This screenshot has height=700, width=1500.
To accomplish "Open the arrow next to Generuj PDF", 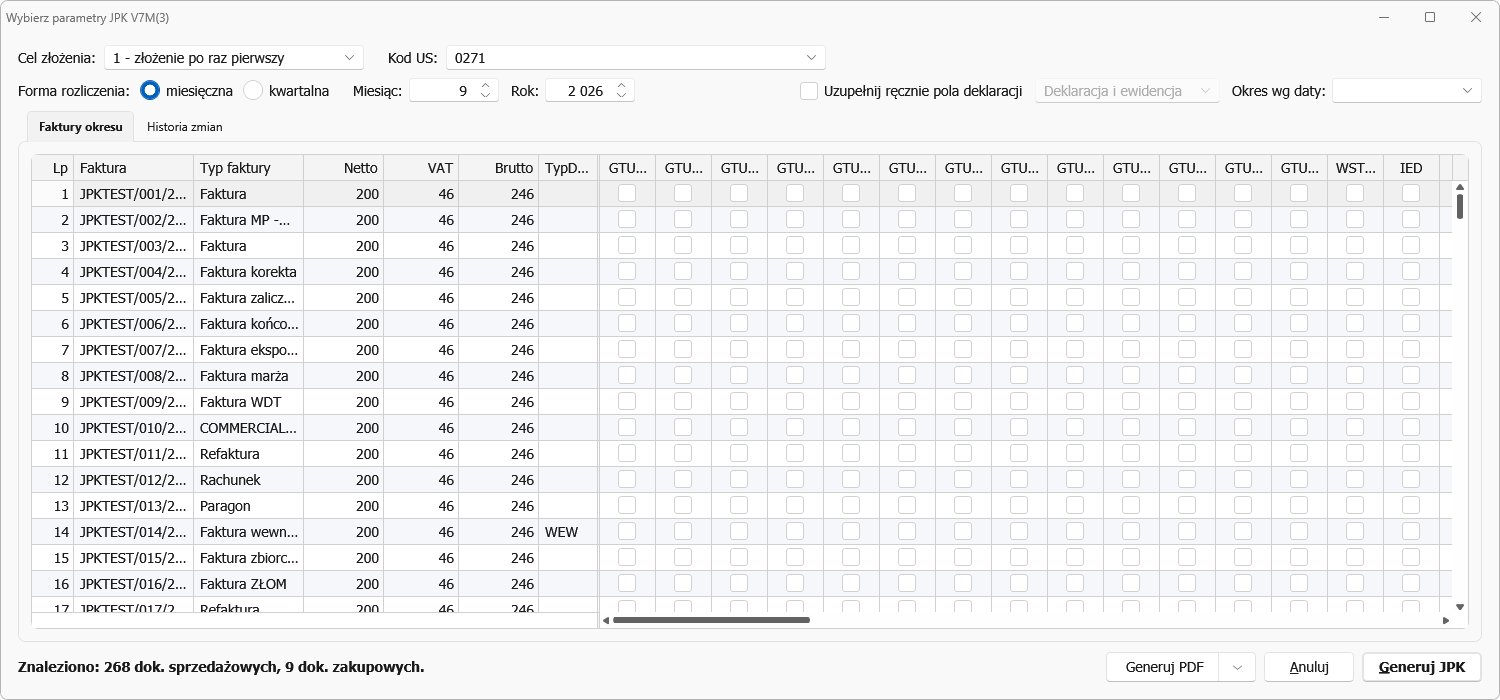I will pos(1238,667).
